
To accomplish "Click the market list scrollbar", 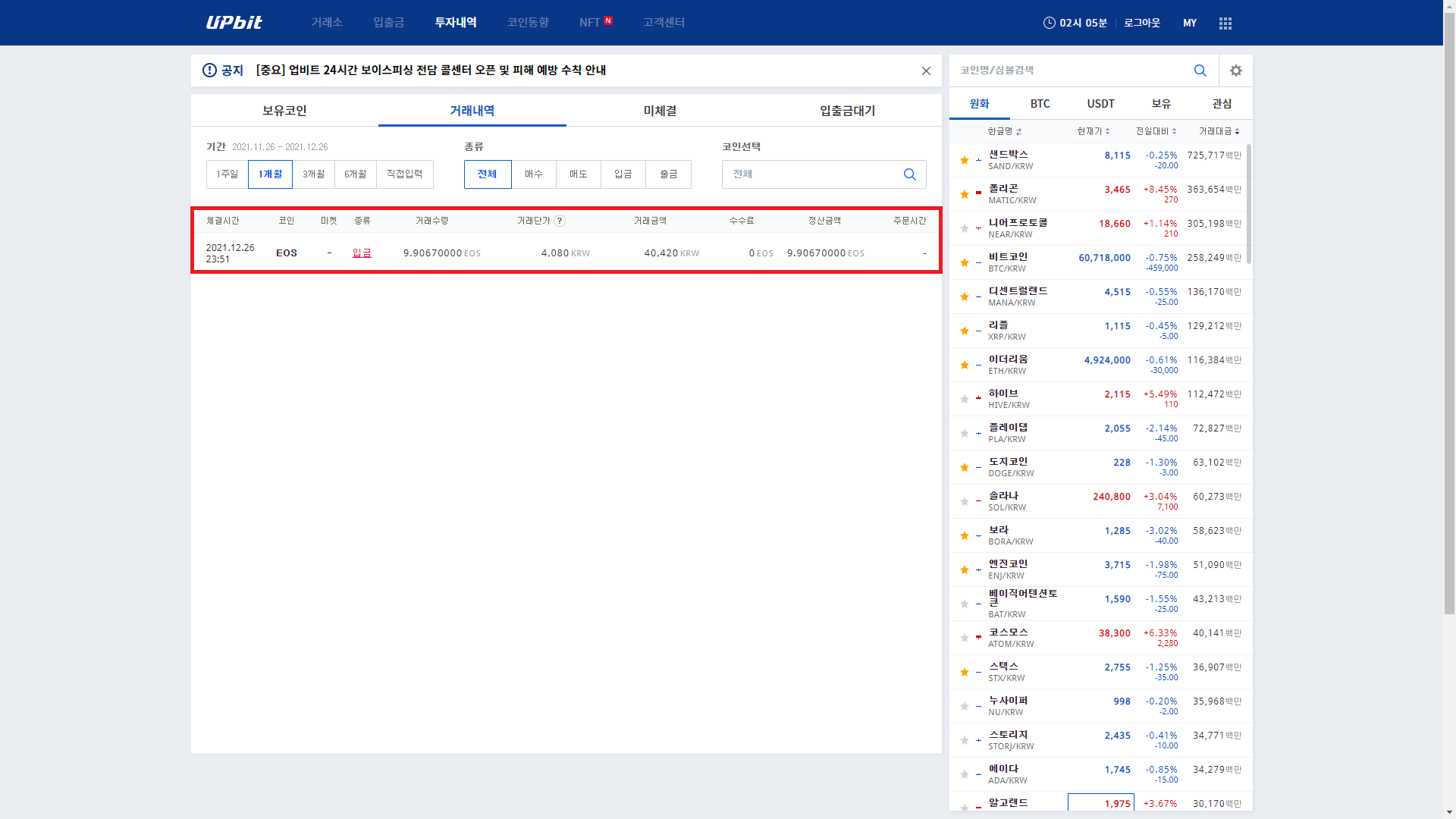I will 1248,205.
